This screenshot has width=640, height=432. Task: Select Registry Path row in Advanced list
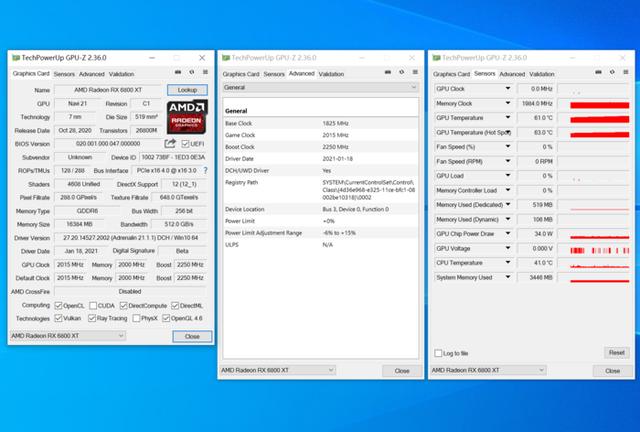click(x=320, y=190)
